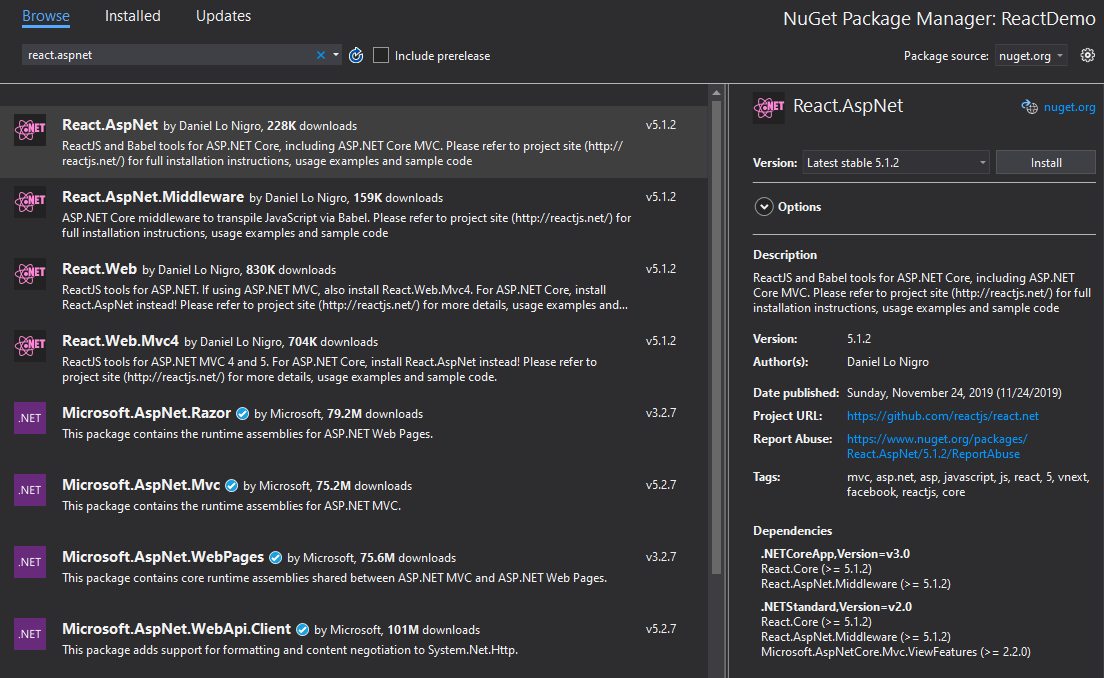The image size is (1104, 678).
Task: Open the Report Abuse link
Action: [937, 446]
